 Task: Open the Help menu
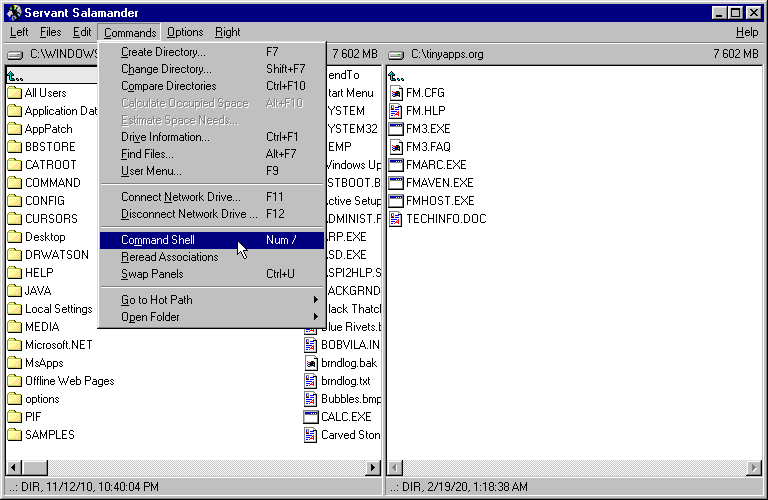pyautogui.click(x=747, y=32)
